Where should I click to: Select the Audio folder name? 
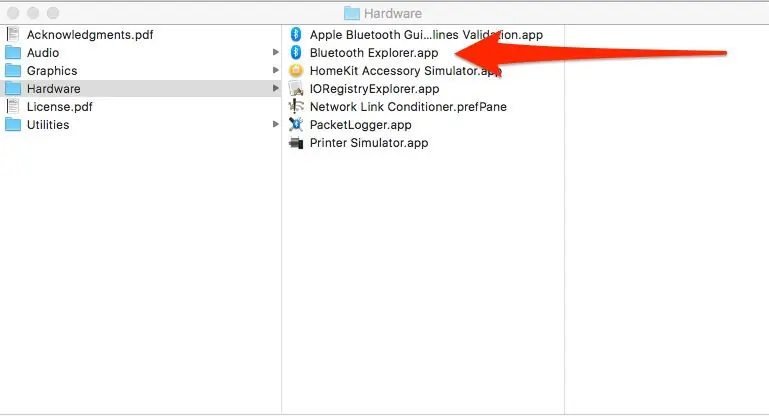coord(43,52)
